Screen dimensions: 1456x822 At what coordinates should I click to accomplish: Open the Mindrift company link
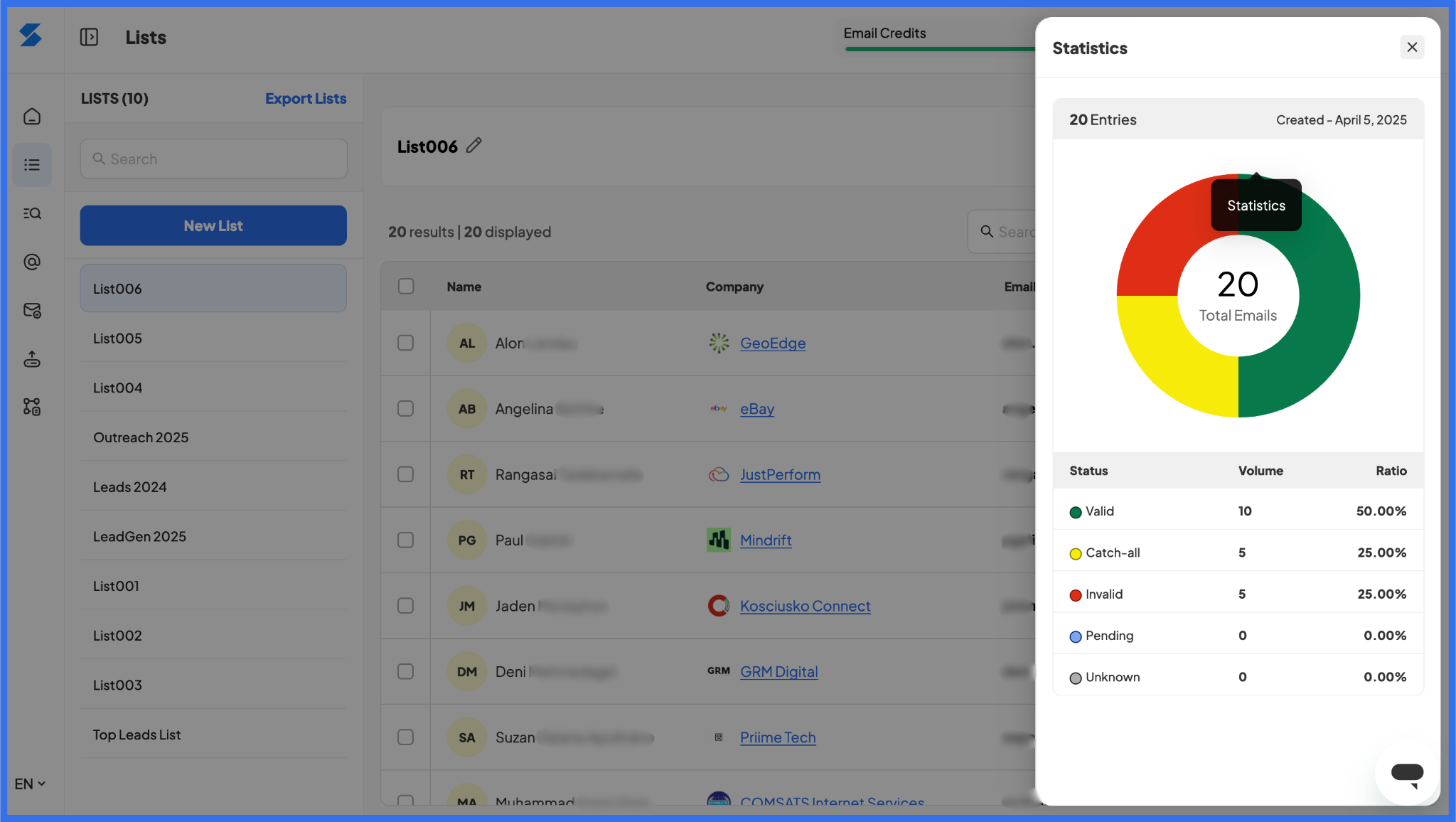click(766, 540)
